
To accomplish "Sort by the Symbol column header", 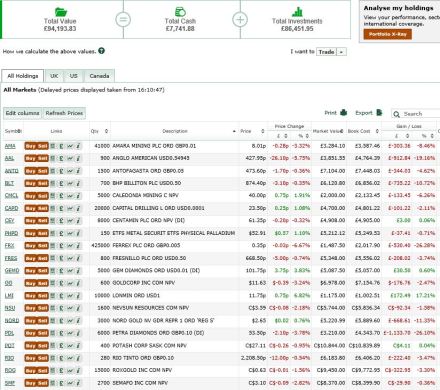I will pos(13,131).
